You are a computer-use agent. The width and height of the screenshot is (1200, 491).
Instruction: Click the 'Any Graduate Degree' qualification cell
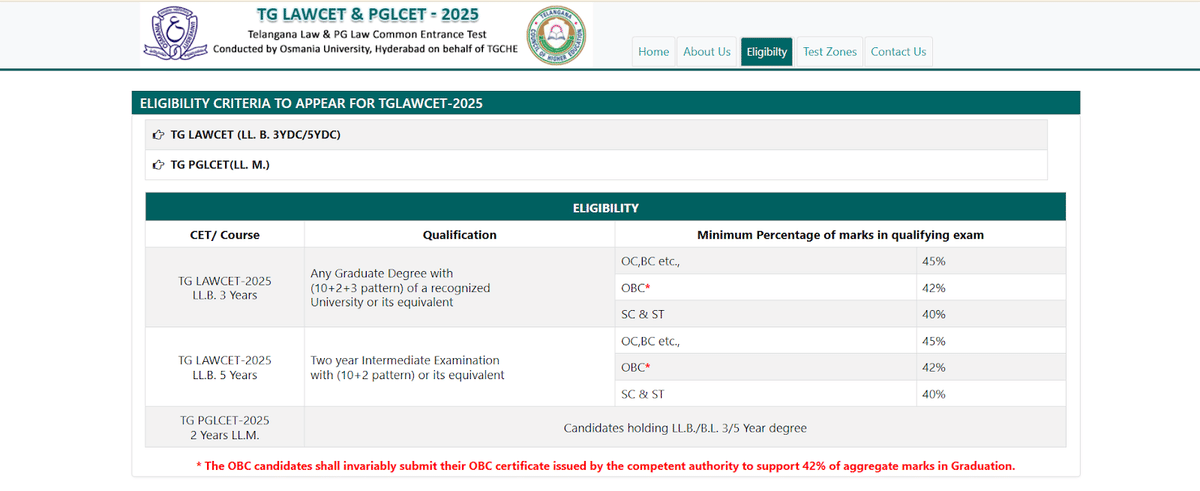(x=459, y=288)
